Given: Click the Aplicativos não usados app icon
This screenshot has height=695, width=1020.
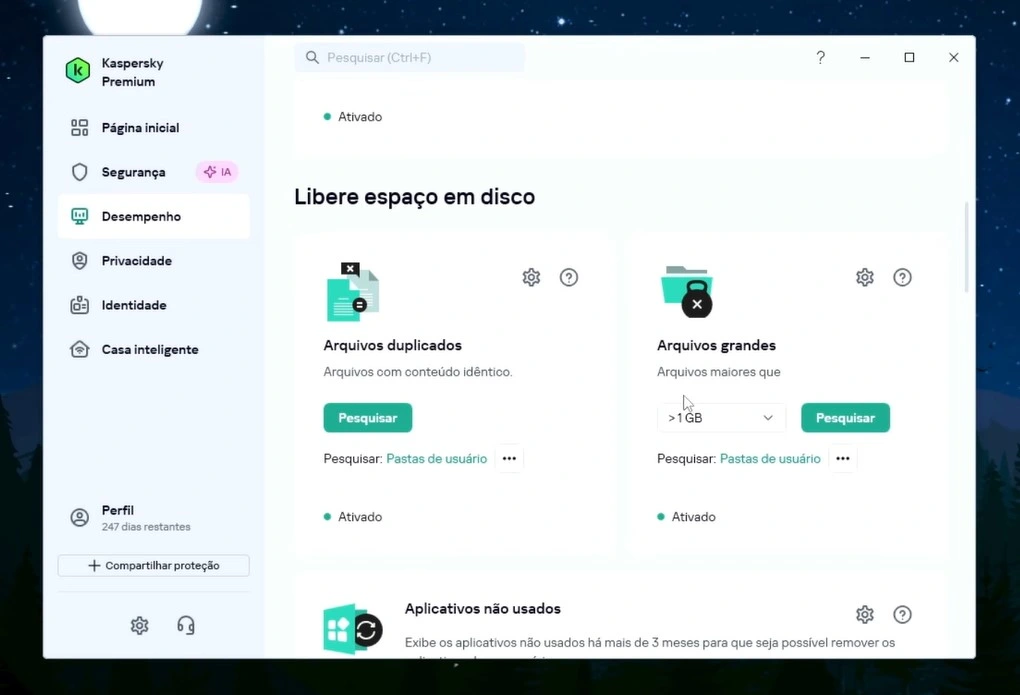Looking at the screenshot, I should click(x=353, y=629).
